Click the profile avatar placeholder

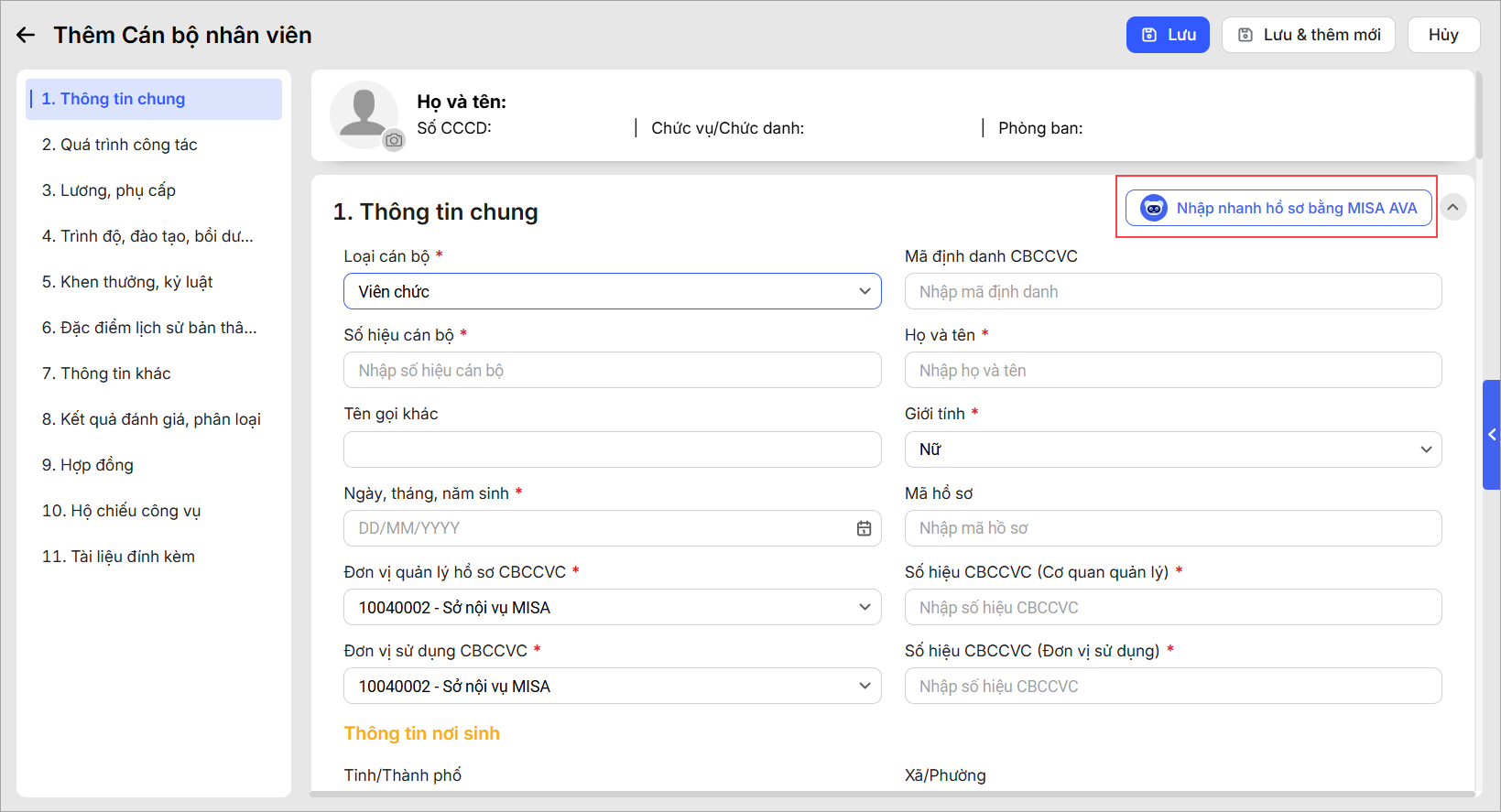tap(363, 113)
